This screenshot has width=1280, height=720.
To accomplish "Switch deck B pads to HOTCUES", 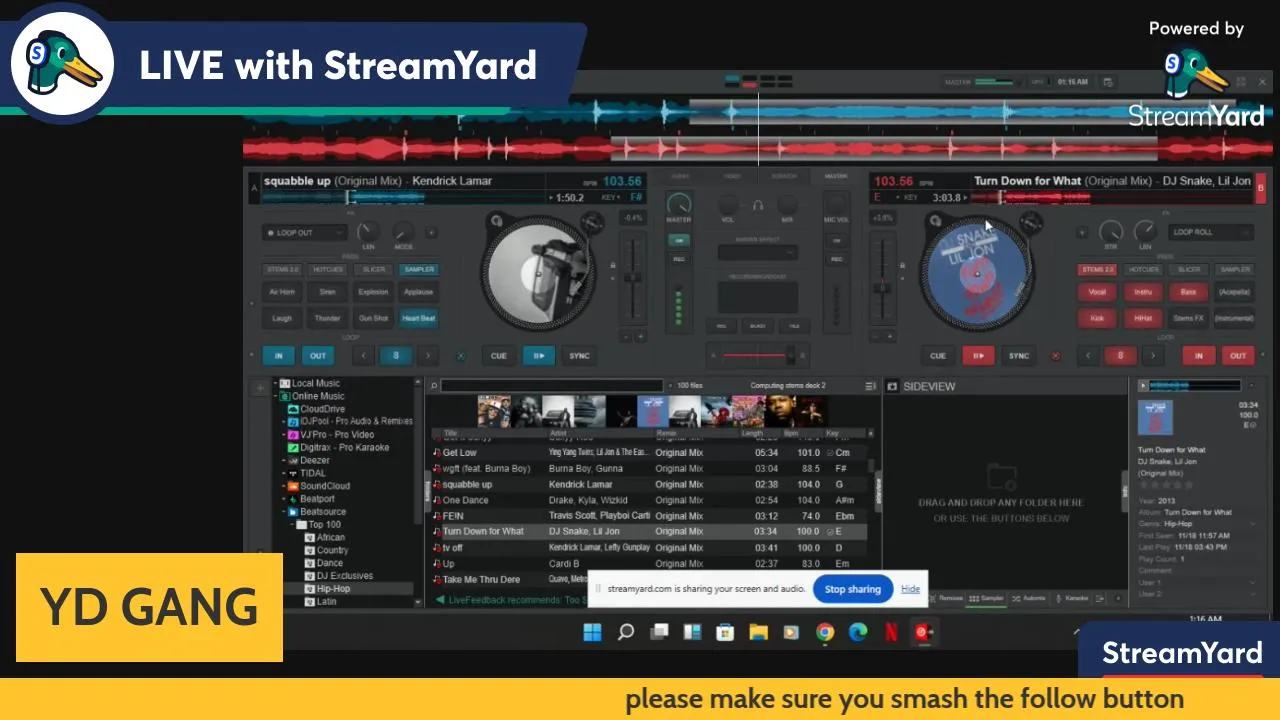I will [x=1144, y=269].
